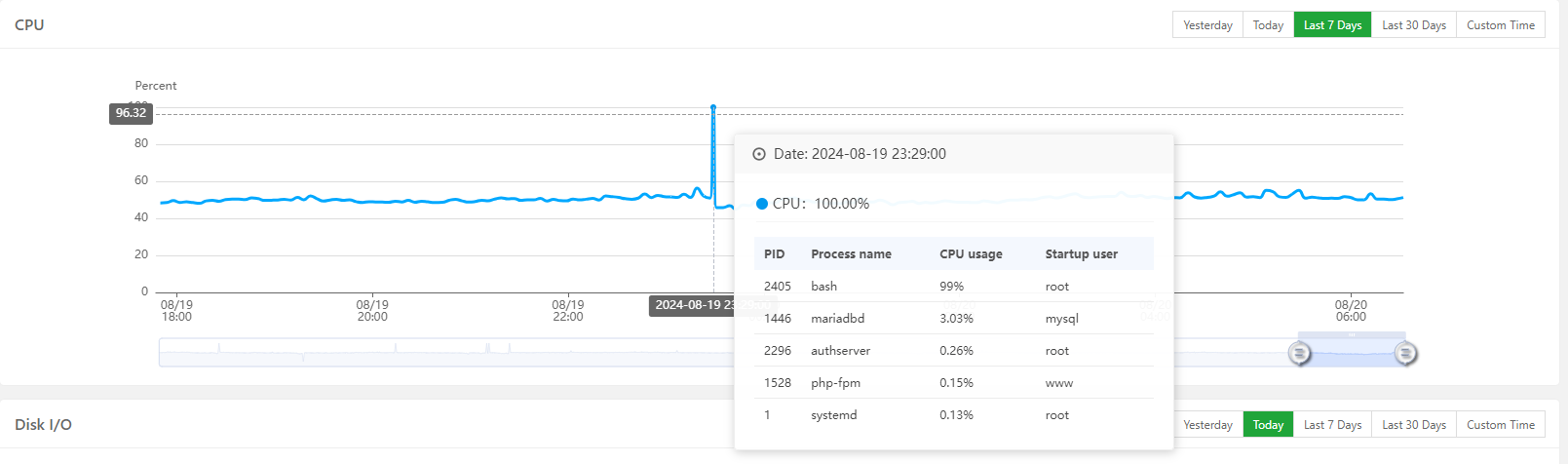The height and width of the screenshot is (464, 1568).
Task: Click the clock icon beside the tooltip date
Action: tap(759, 154)
